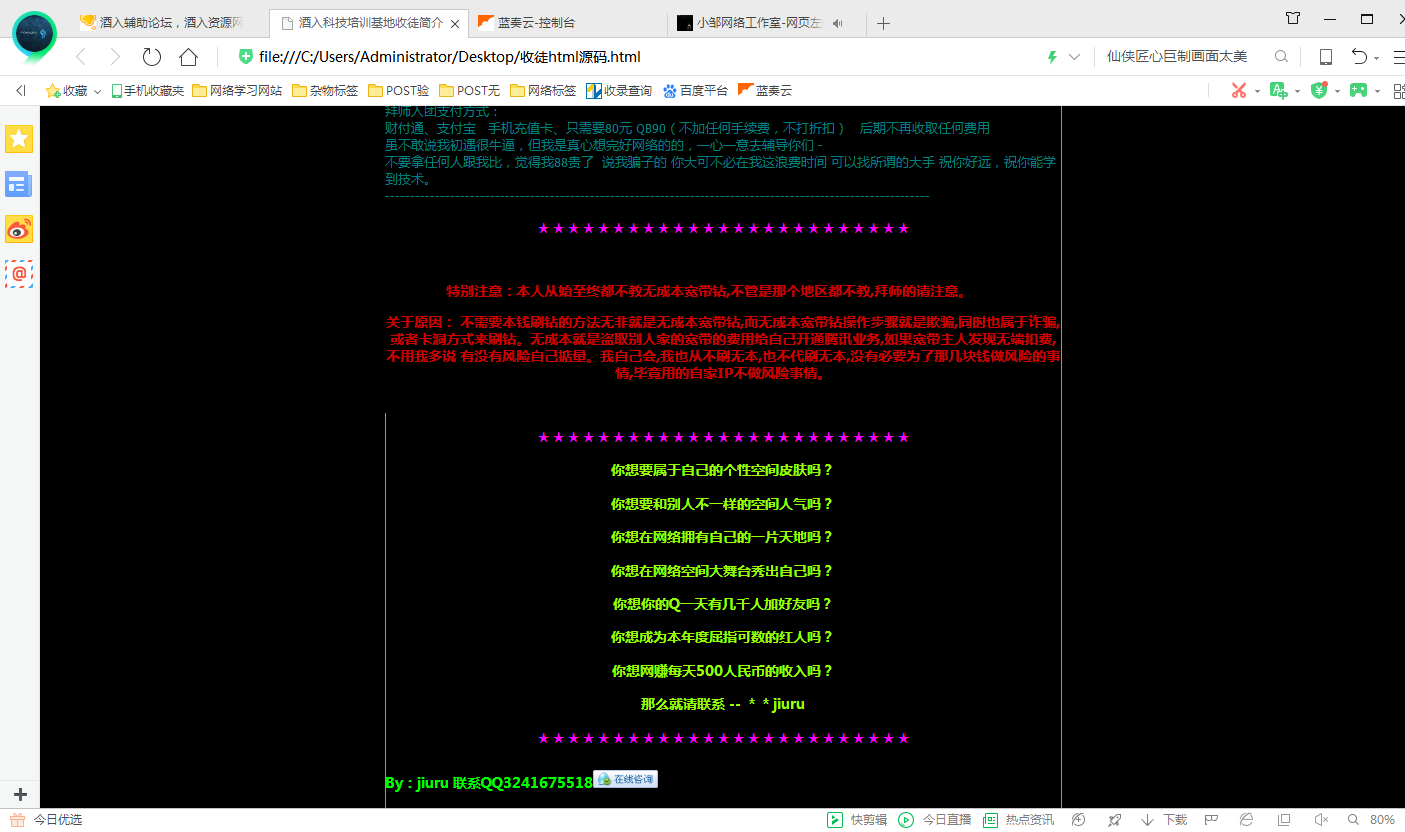Open the news feed icon in the sidebar
The width and height of the screenshot is (1405, 832).
pos(19,184)
